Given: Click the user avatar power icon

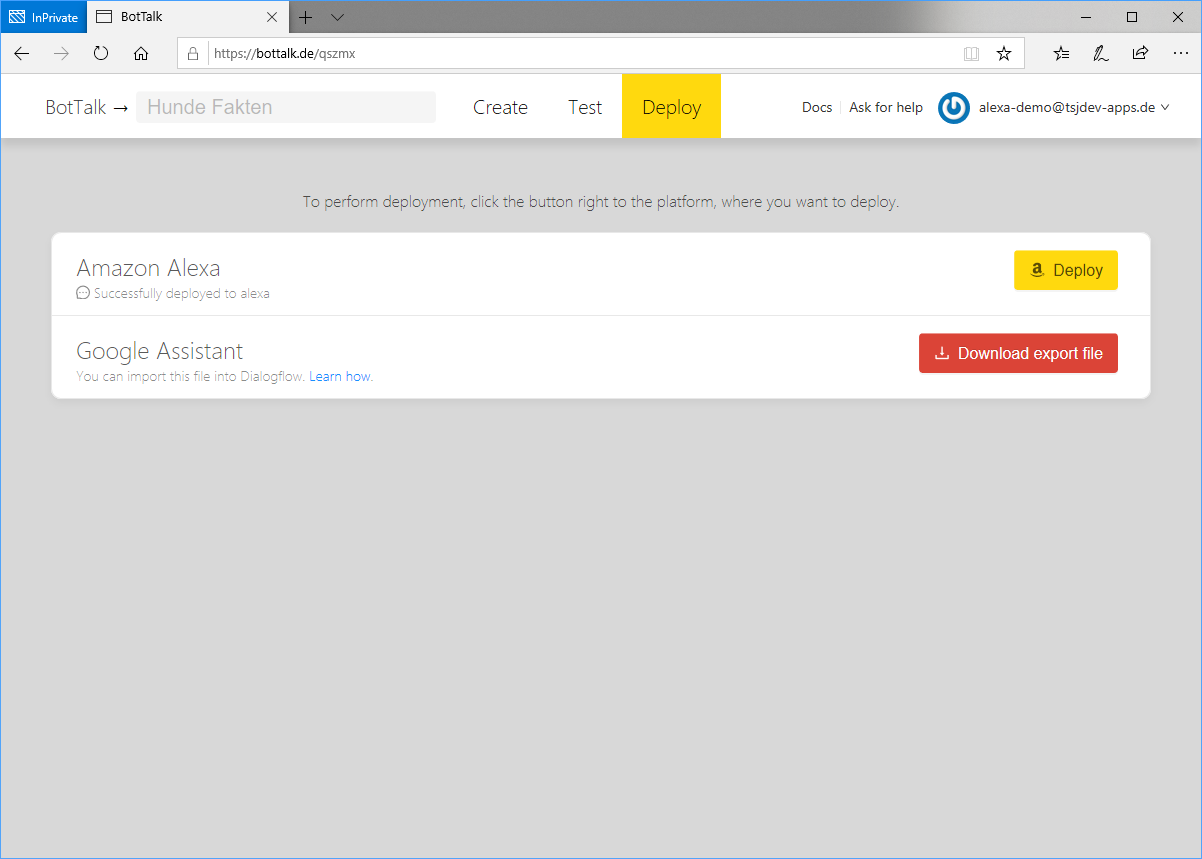Looking at the screenshot, I should pyautogui.click(x=954, y=108).
